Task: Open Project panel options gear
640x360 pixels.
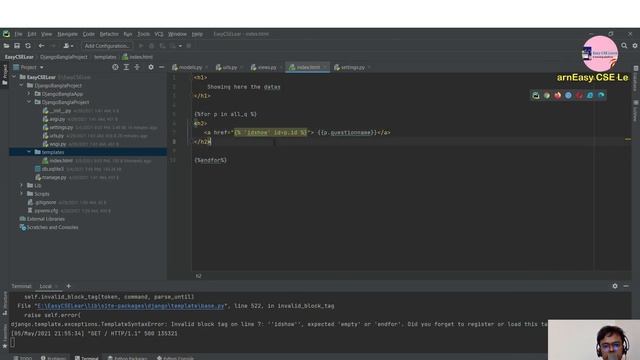Action: point(151,67)
